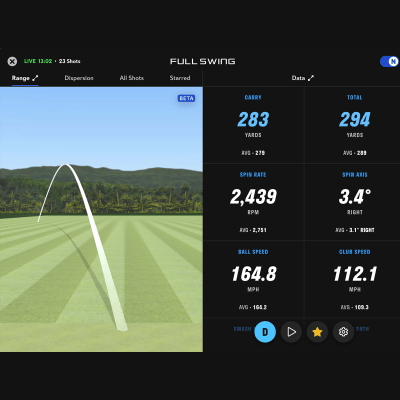Toggle the N switch at top right
The image size is (400, 400).
(389, 61)
